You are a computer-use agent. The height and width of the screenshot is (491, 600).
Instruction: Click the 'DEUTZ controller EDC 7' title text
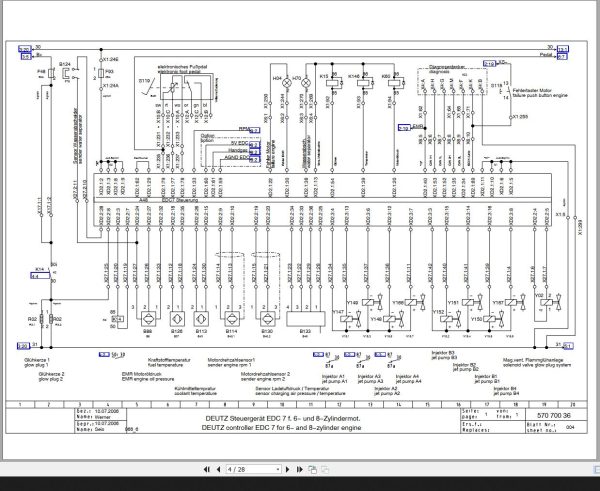(x=281, y=428)
